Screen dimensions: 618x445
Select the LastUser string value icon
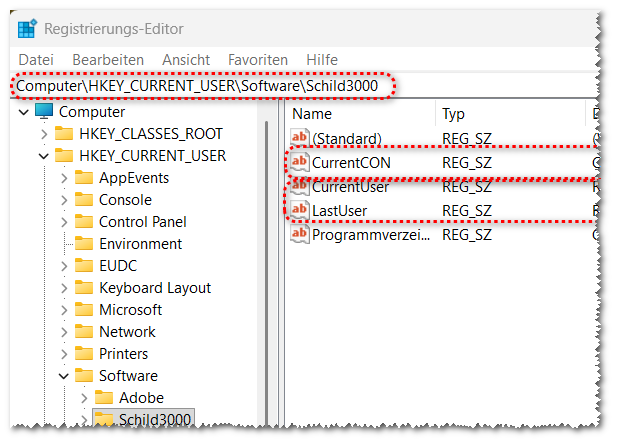coord(299,210)
